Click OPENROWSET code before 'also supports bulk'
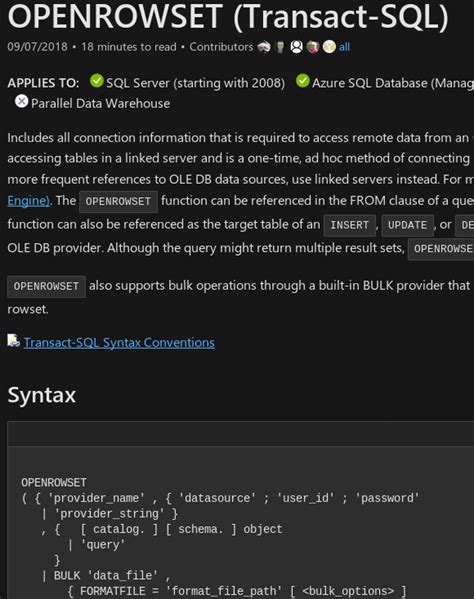Viewport: 474px width, 599px height. (x=46, y=287)
